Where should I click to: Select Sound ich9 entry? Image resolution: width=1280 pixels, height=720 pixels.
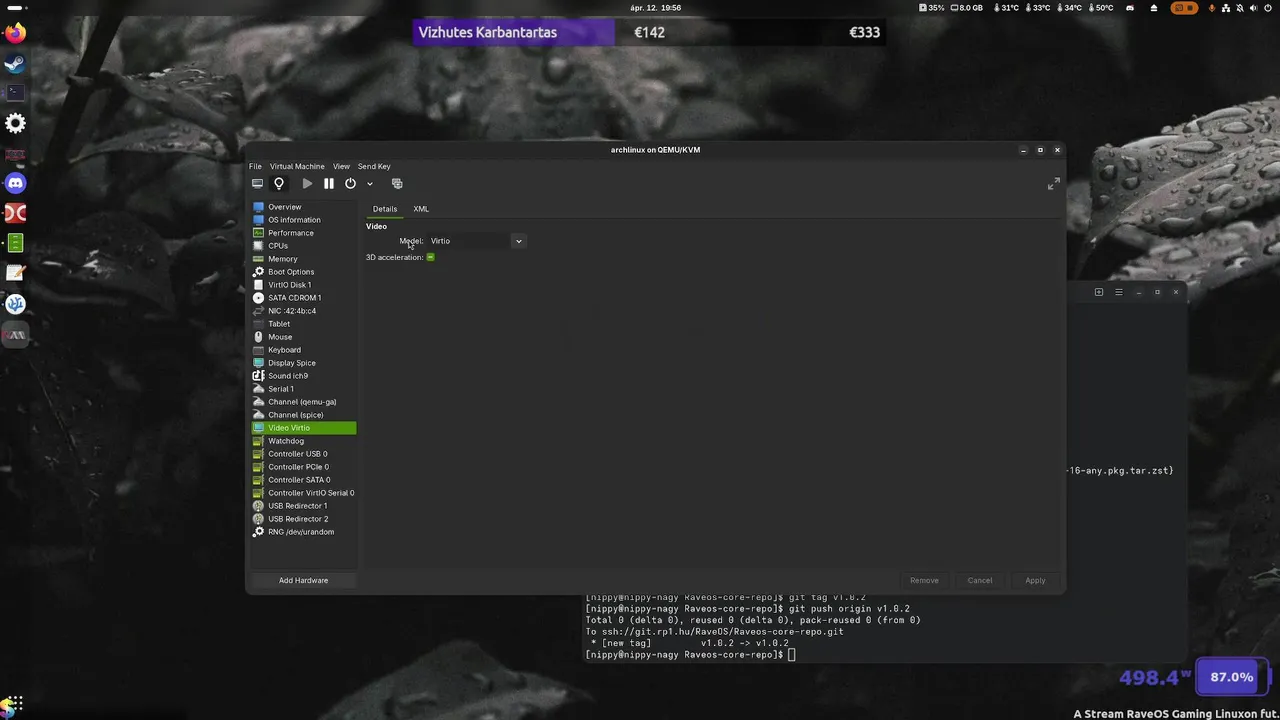(x=303, y=376)
